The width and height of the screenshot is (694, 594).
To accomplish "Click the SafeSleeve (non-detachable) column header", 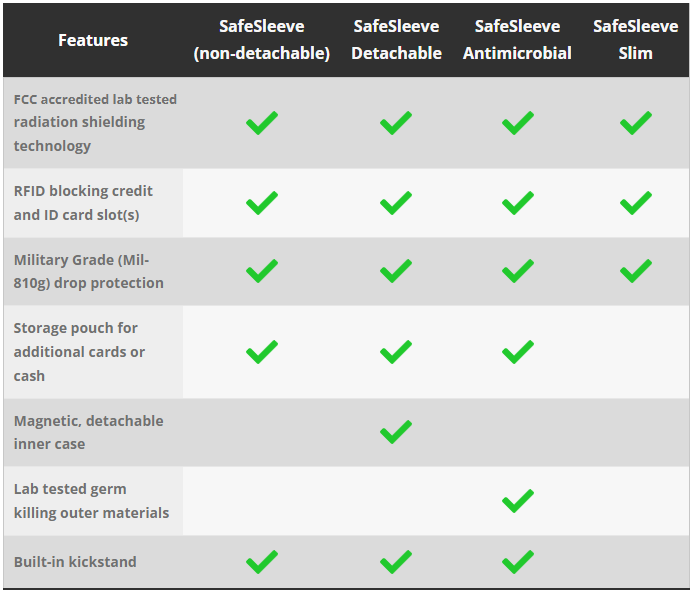I will [x=262, y=40].
